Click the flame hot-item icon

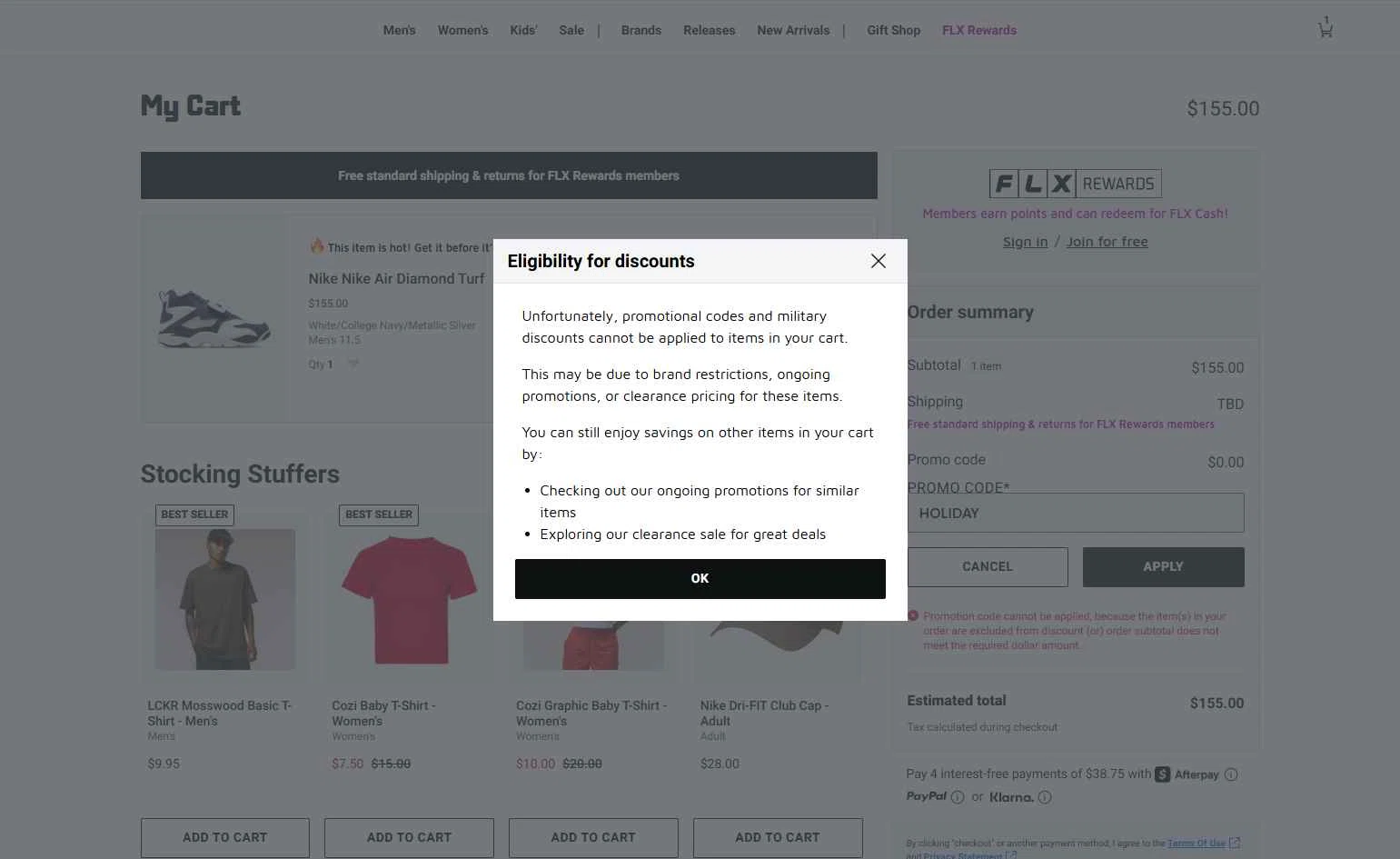click(x=316, y=245)
